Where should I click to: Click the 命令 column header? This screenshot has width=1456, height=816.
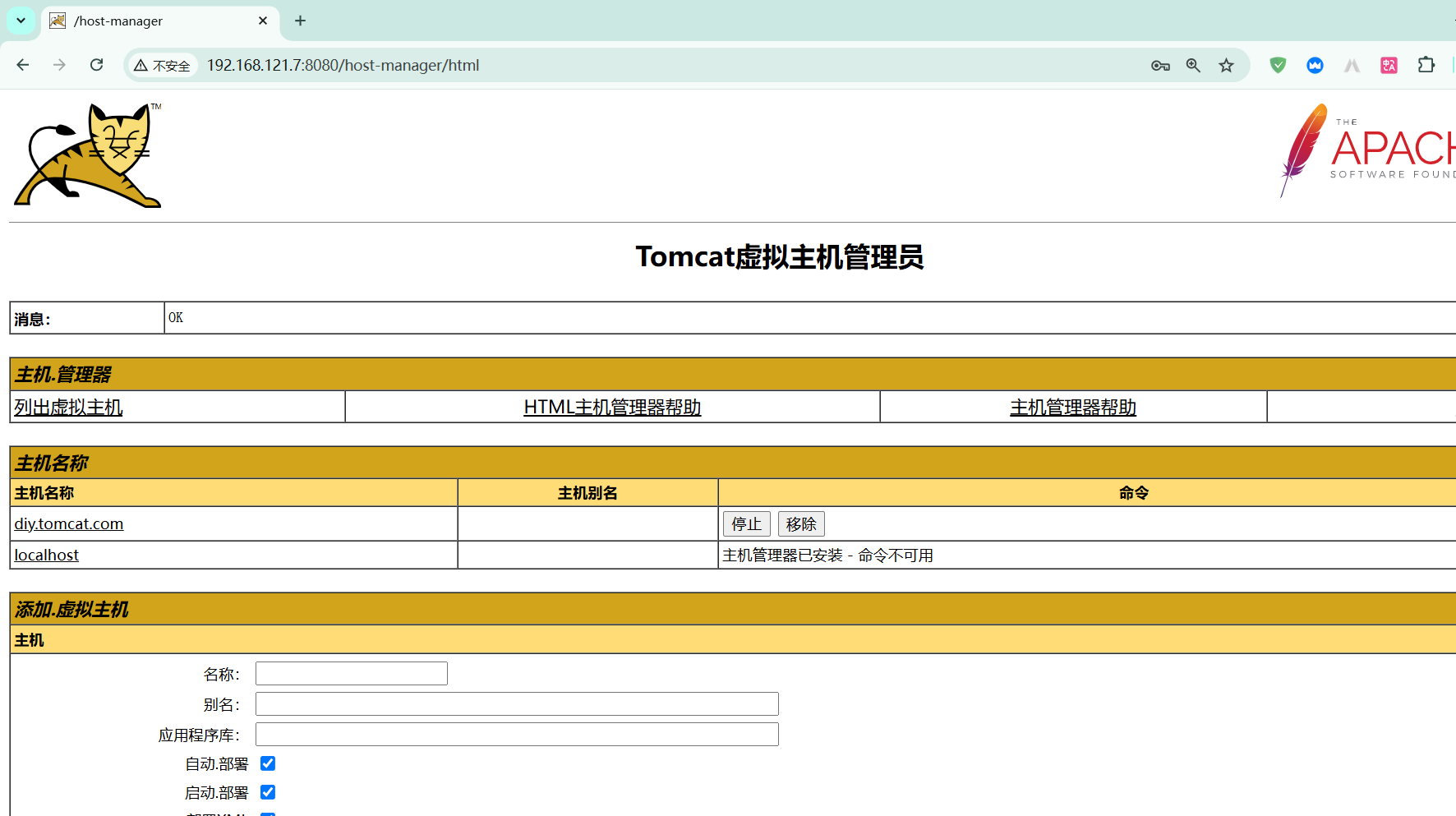click(1134, 493)
